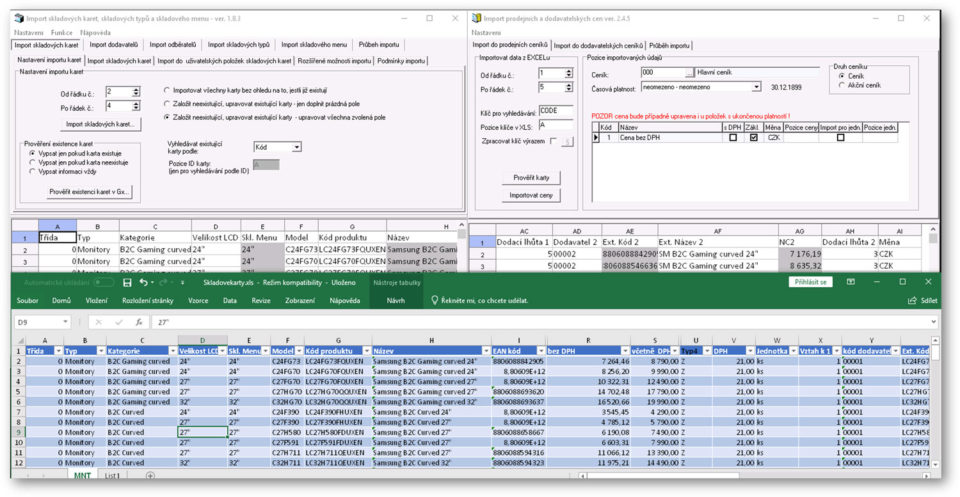Viewport: 960px width, 497px height.
Task: Expand the 'Časová platnost' dropdown
Action: pos(756,87)
